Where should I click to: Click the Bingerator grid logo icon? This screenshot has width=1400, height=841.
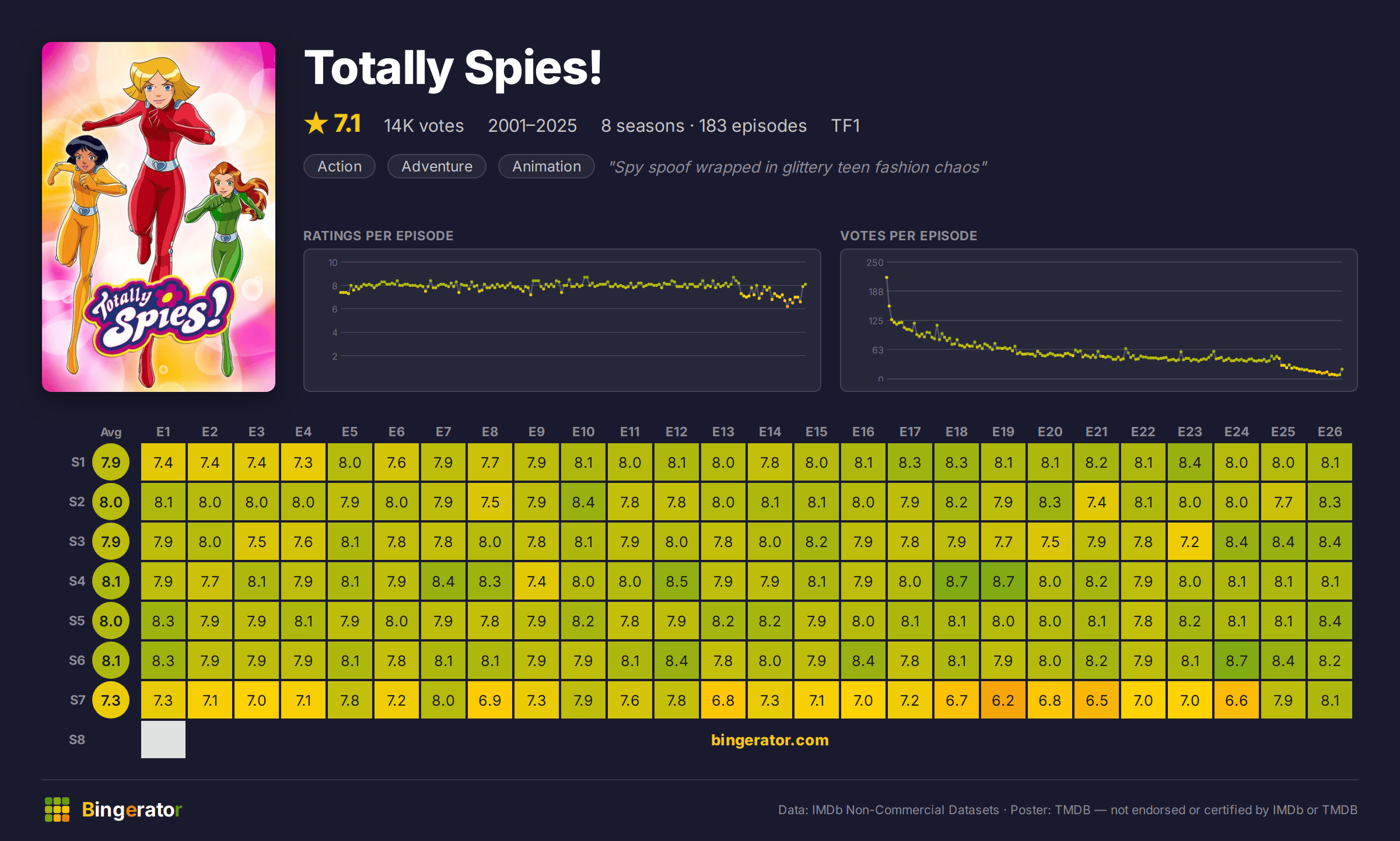point(57,810)
